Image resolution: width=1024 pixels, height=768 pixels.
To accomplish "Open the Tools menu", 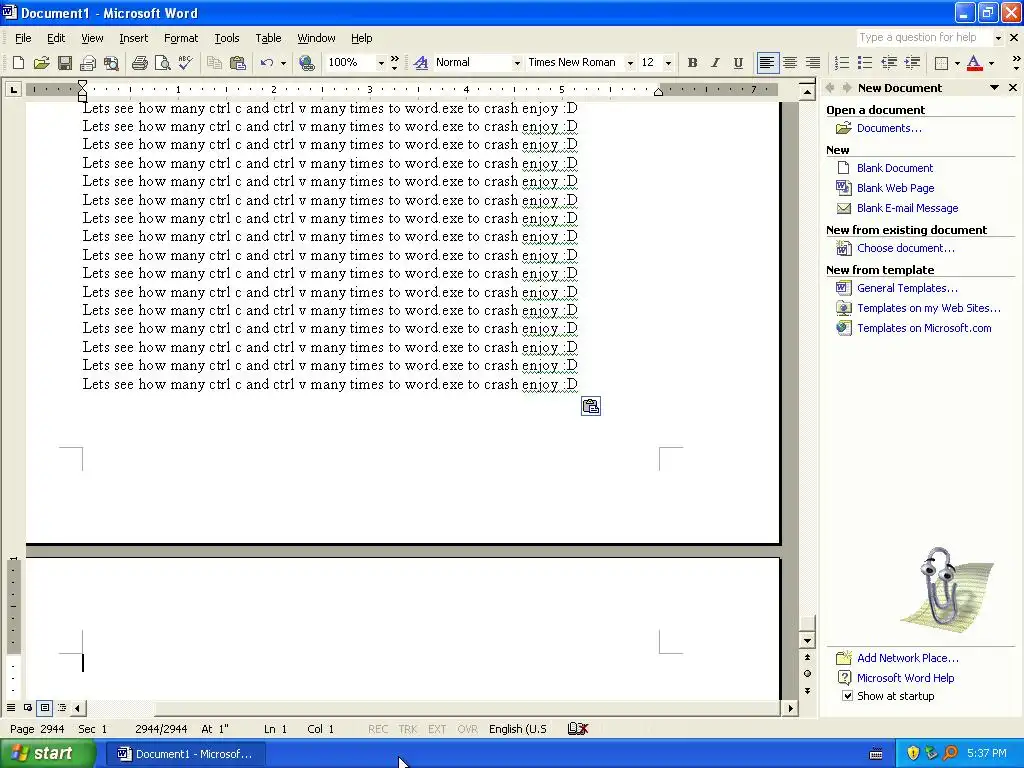I will click(x=227, y=38).
